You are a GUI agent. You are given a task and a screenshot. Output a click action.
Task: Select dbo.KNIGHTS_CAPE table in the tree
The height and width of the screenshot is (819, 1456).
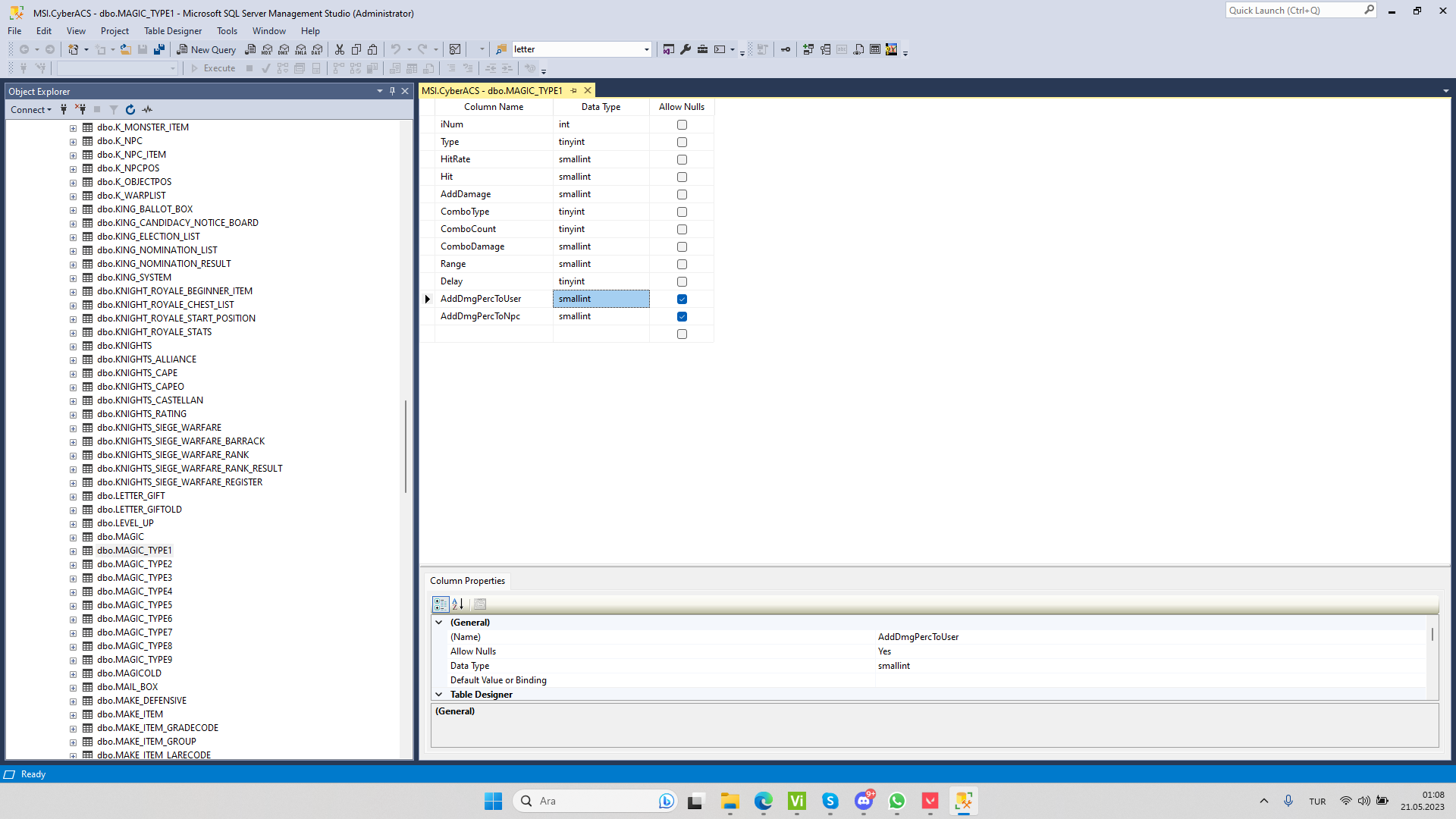pyautogui.click(x=137, y=373)
